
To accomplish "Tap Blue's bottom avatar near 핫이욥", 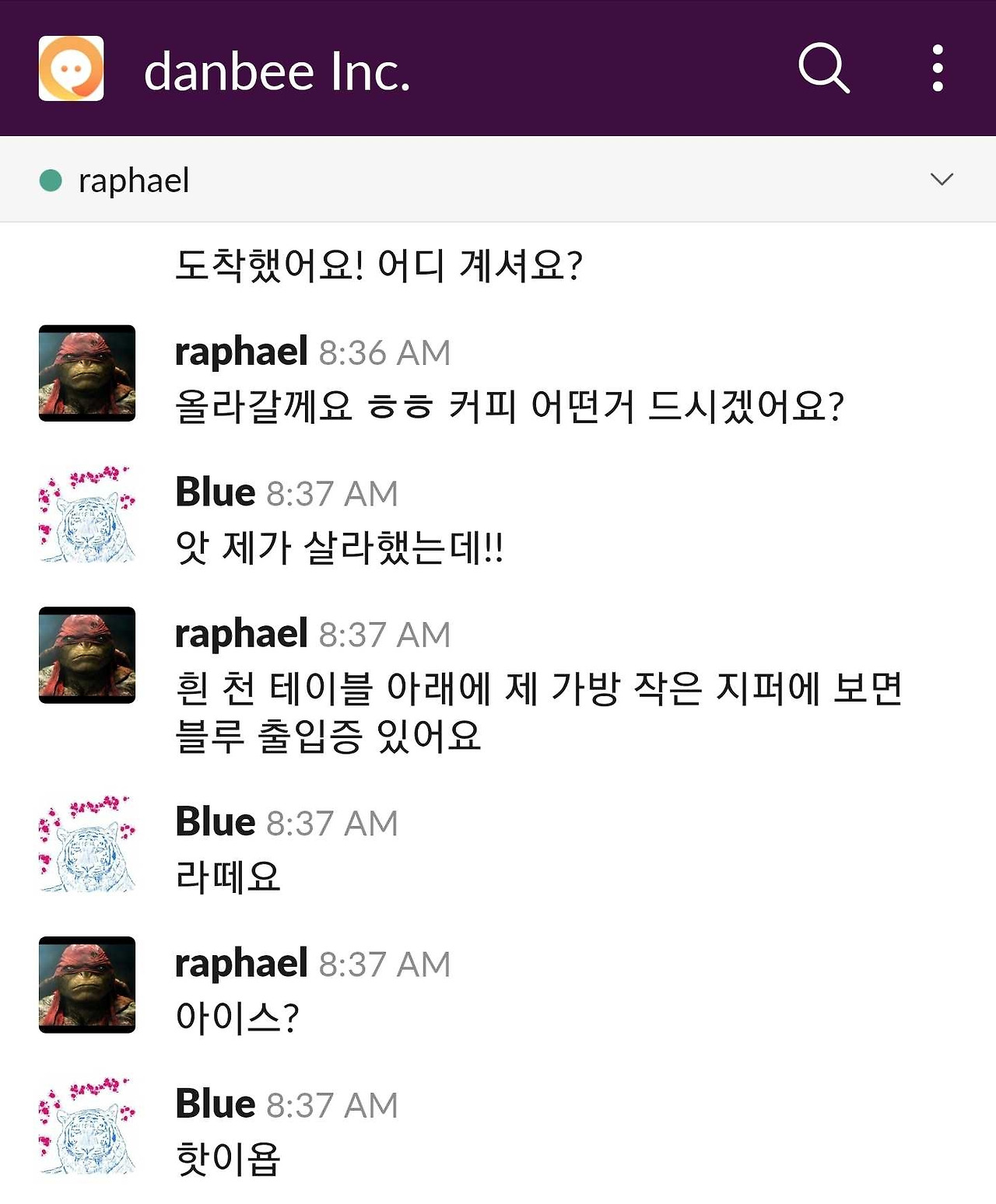I will pos(86,1127).
